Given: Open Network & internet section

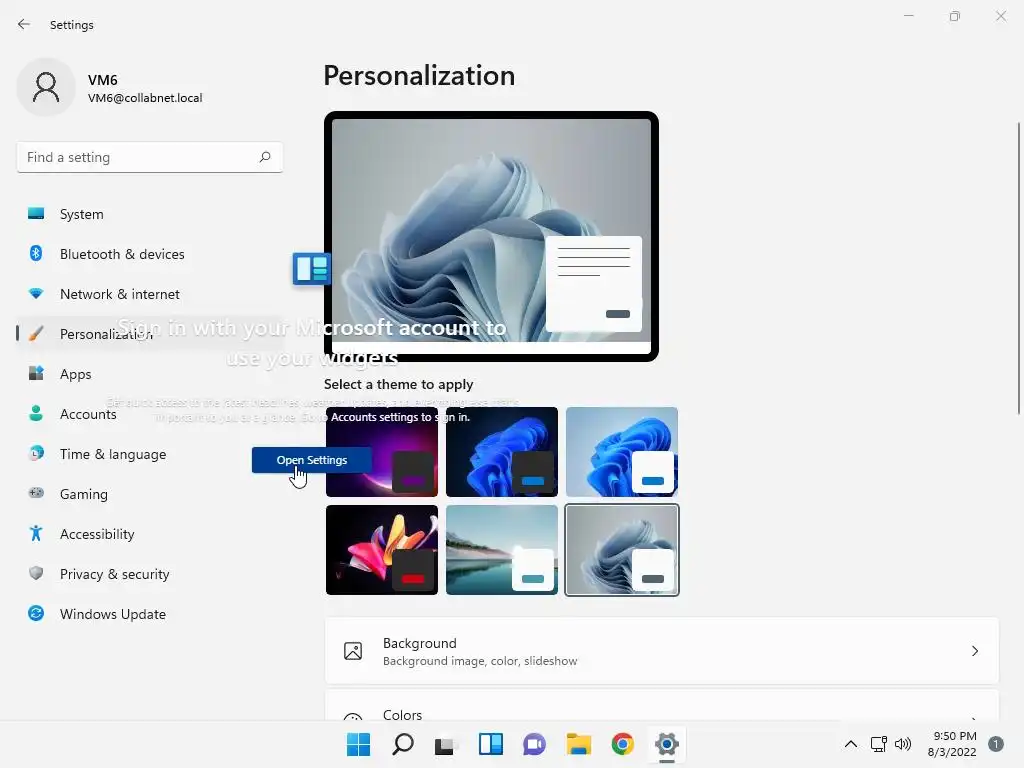Looking at the screenshot, I should (150, 293).
